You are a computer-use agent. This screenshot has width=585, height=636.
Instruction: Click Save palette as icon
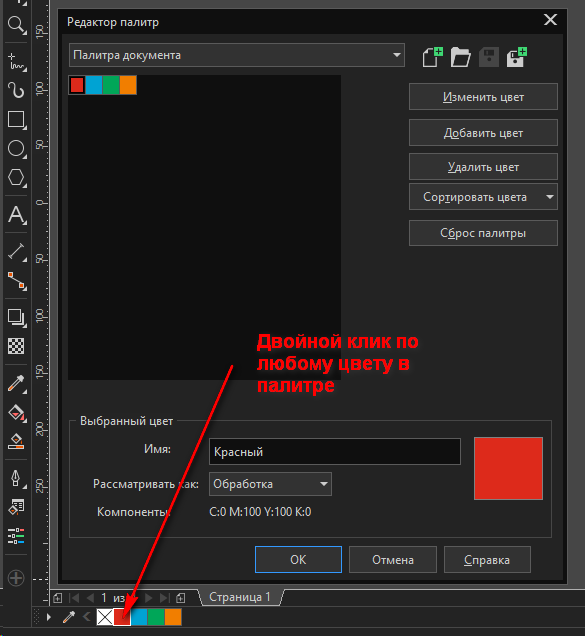(516, 57)
